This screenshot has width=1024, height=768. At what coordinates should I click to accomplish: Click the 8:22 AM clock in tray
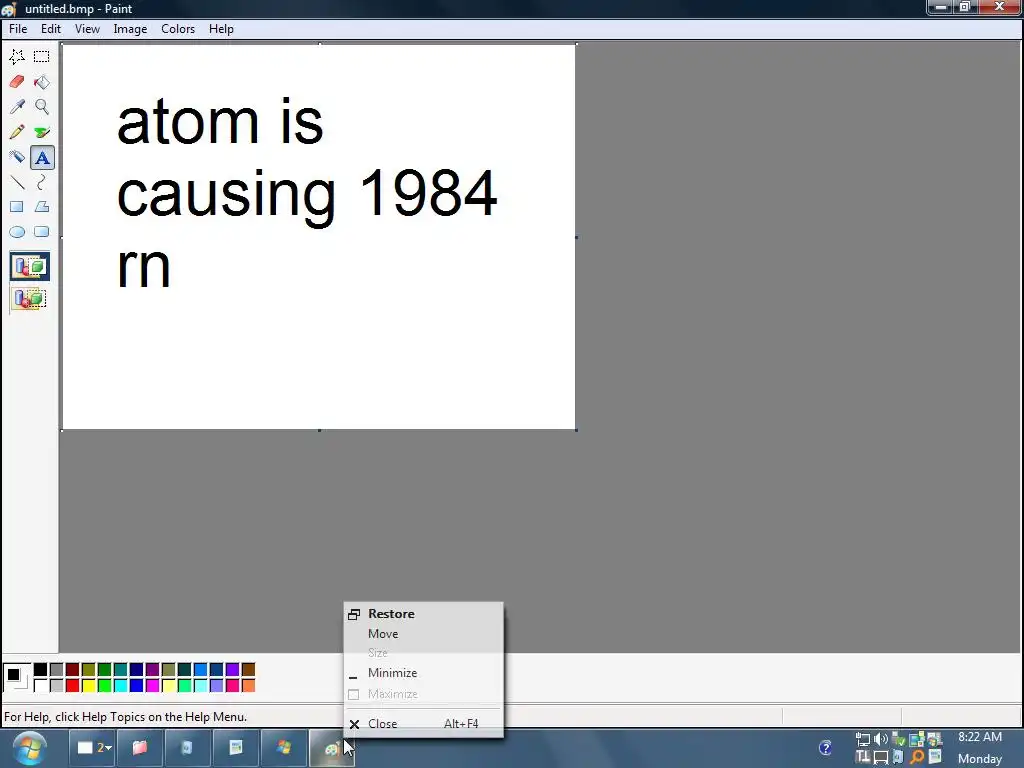point(980,737)
